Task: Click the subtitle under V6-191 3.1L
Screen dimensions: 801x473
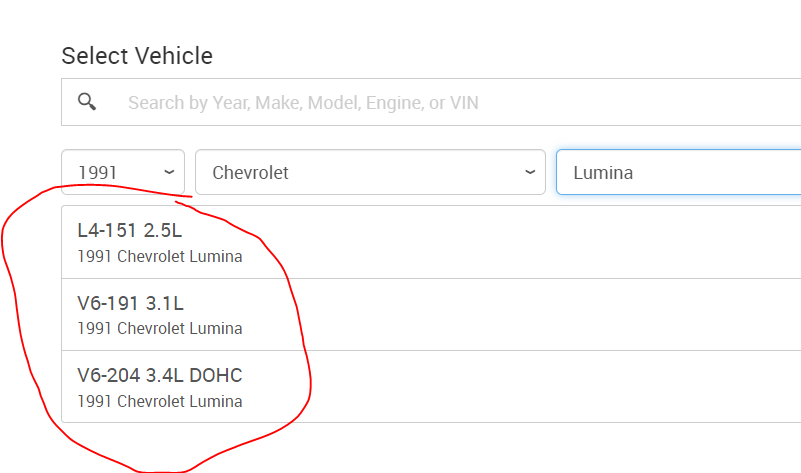Action: coord(160,328)
